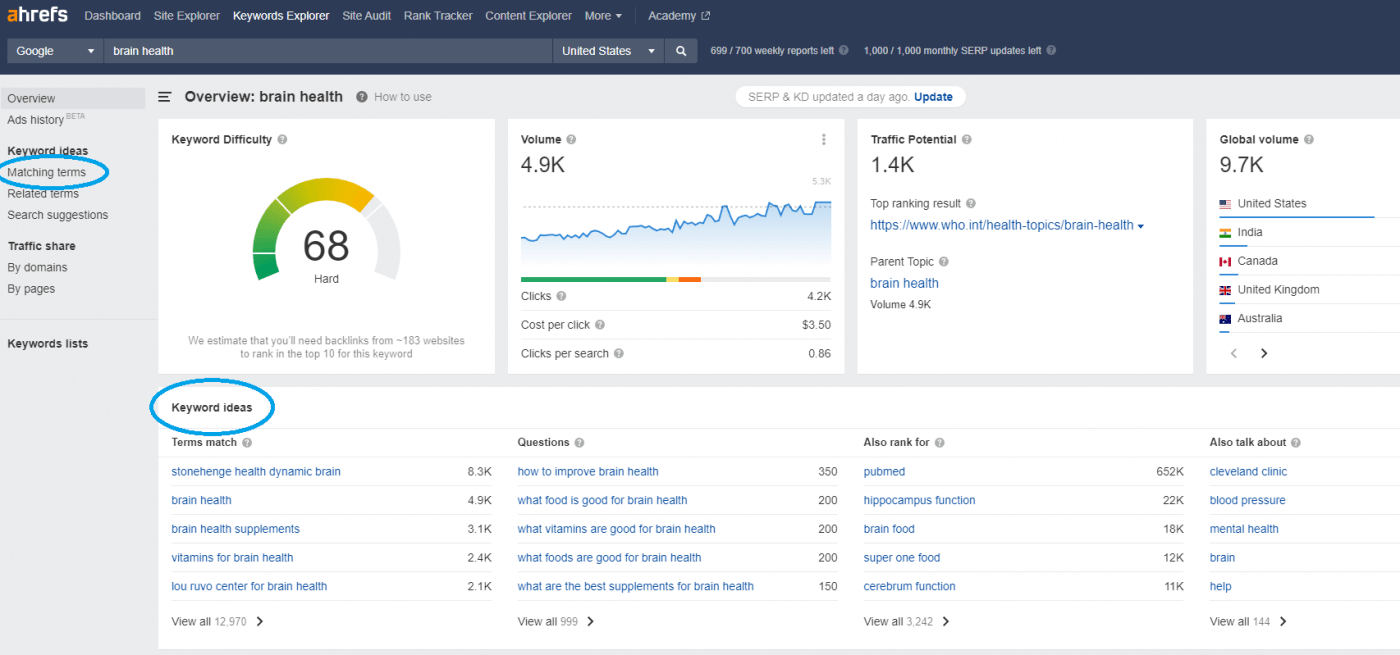Click the magnifier search button

[x=681, y=51]
